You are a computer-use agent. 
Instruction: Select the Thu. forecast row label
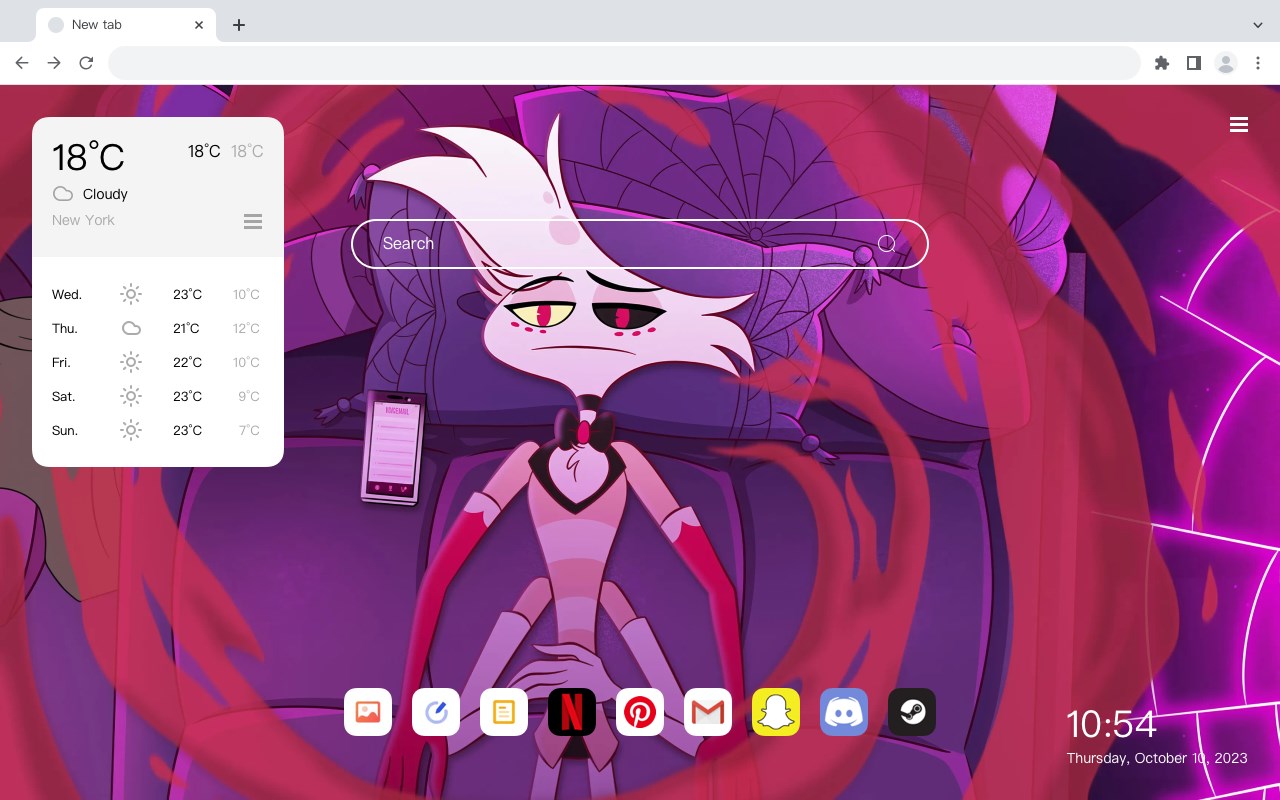coord(65,328)
